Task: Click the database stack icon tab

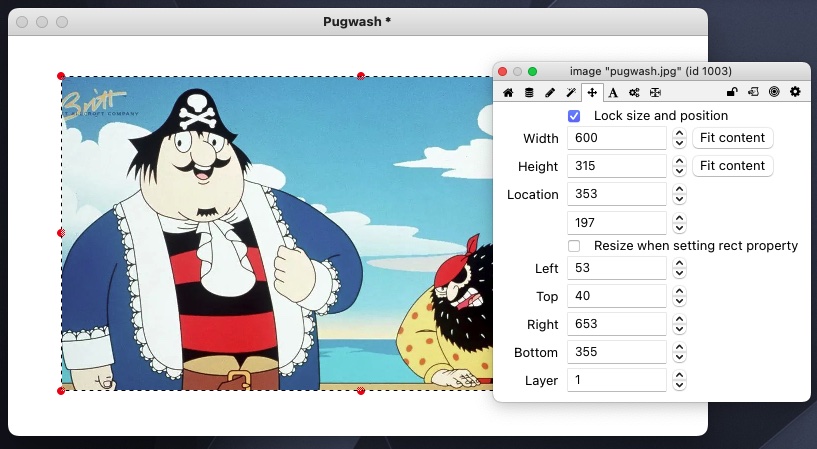Action: [x=529, y=93]
